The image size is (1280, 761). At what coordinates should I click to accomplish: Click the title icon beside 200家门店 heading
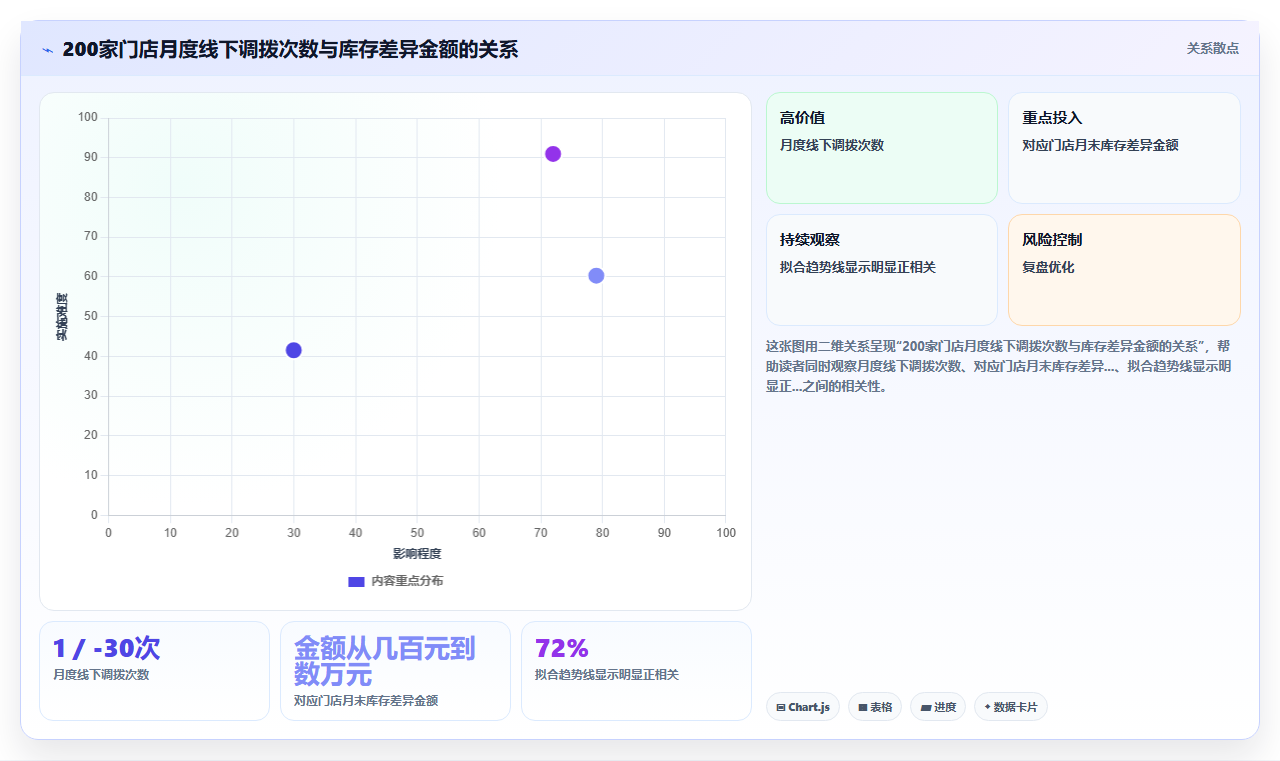point(47,50)
